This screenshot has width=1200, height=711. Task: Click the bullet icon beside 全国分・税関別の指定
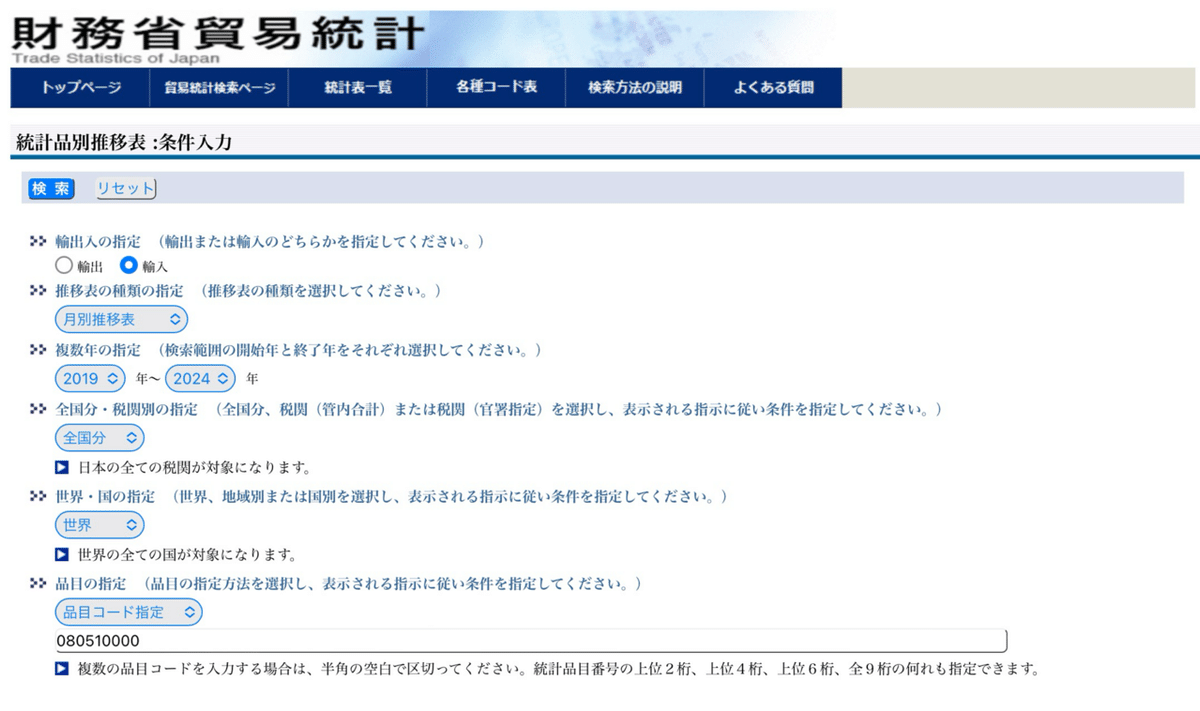point(39,410)
